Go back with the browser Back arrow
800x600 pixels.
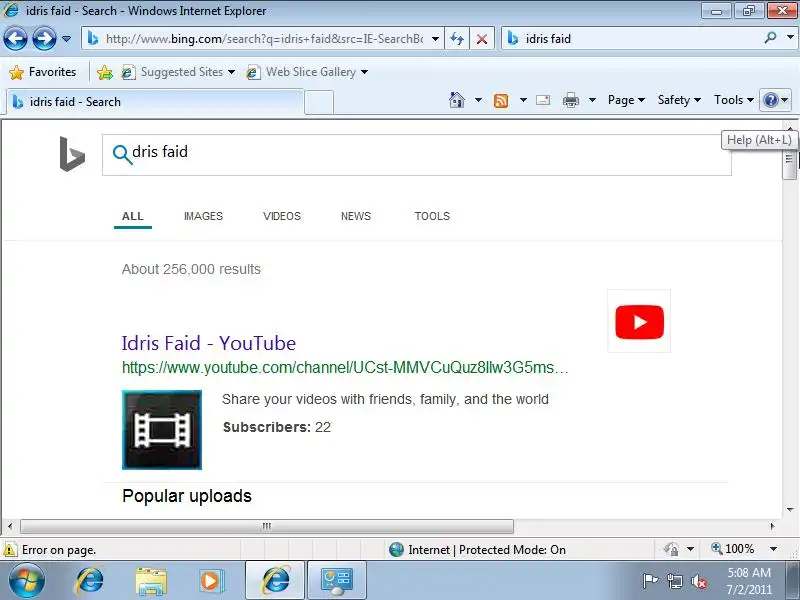[x=15, y=39]
